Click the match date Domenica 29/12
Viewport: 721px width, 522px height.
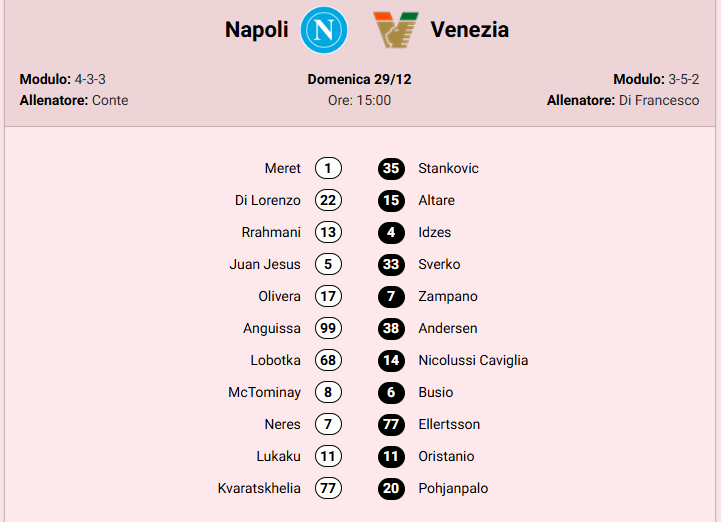359,79
